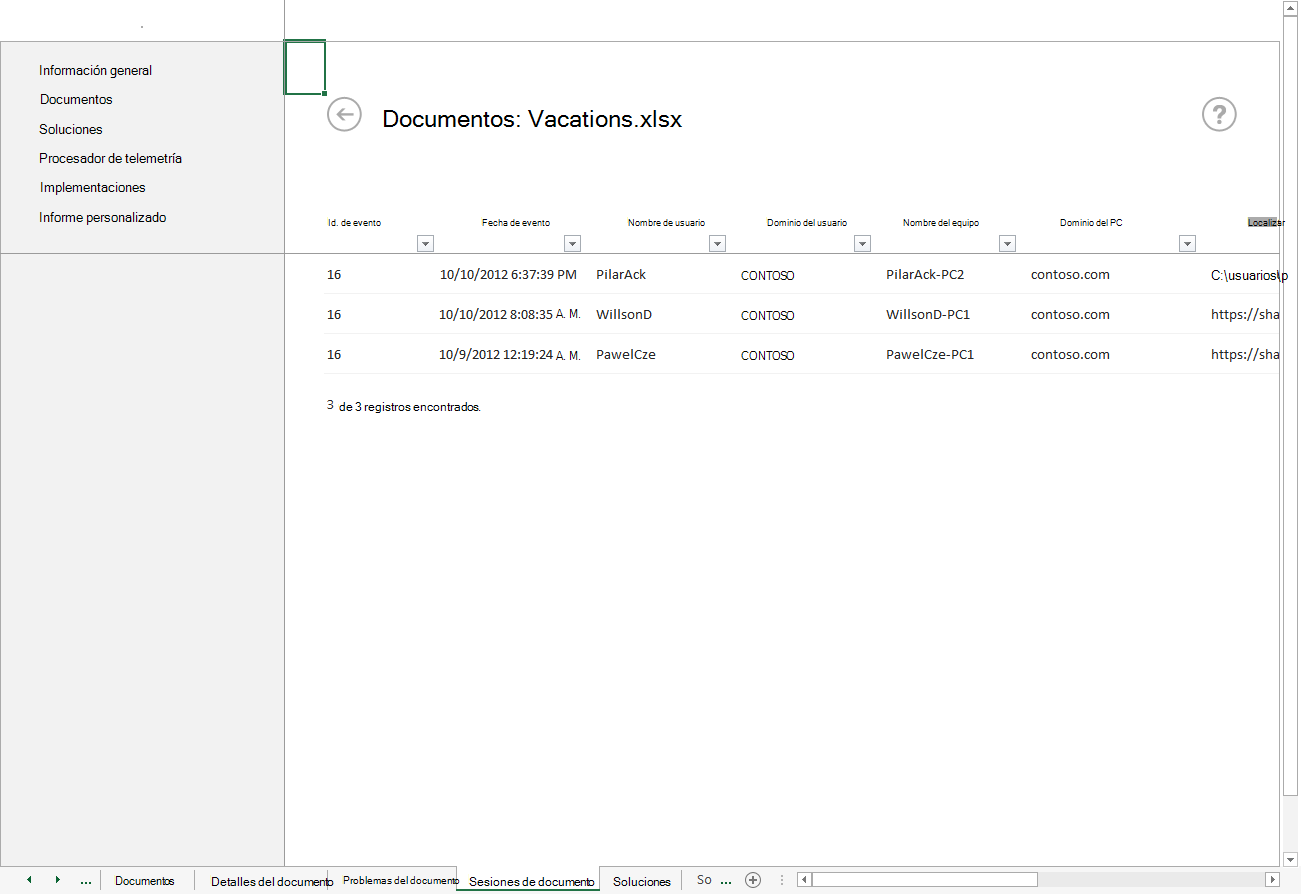Go back using the circular arrow icon

(x=344, y=115)
